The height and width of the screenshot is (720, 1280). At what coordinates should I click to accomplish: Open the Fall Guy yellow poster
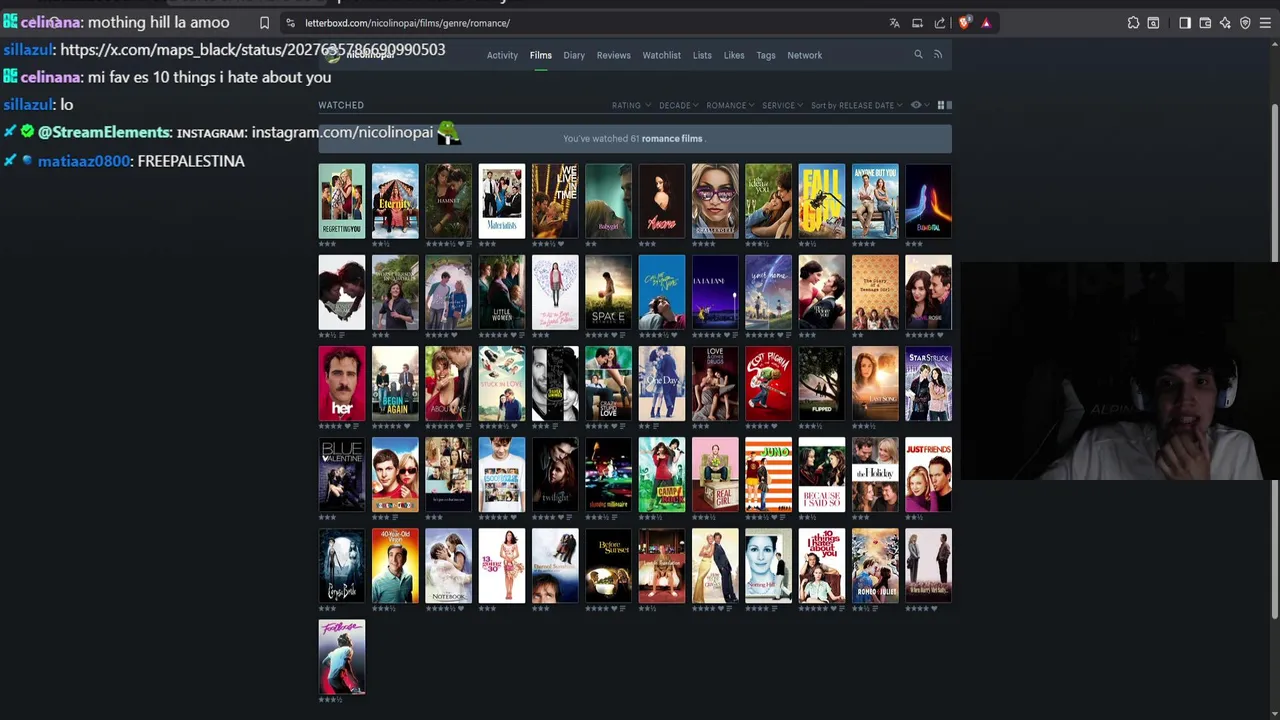(822, 201)
